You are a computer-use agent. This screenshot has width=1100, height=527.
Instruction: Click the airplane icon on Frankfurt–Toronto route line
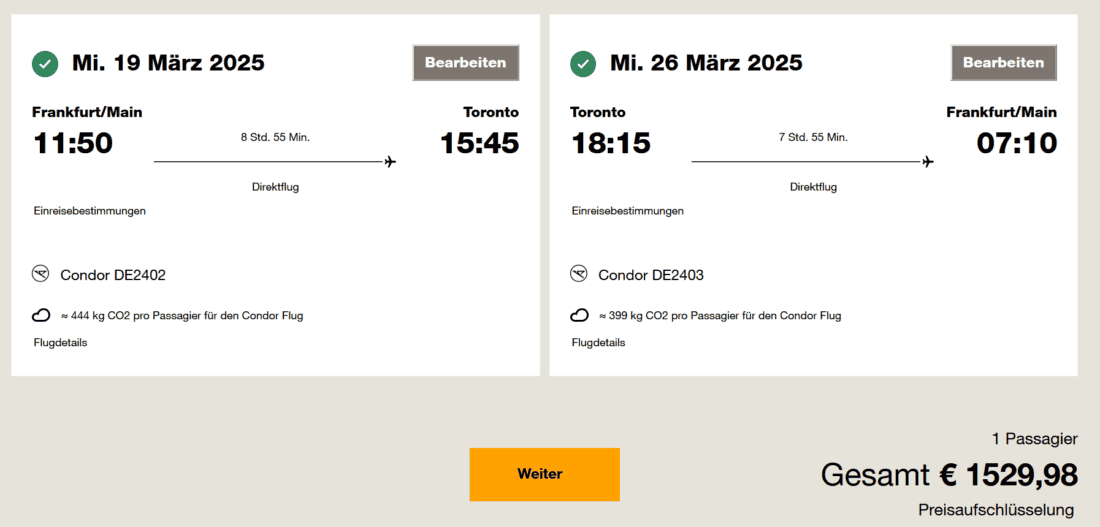(x=390, y=162)
